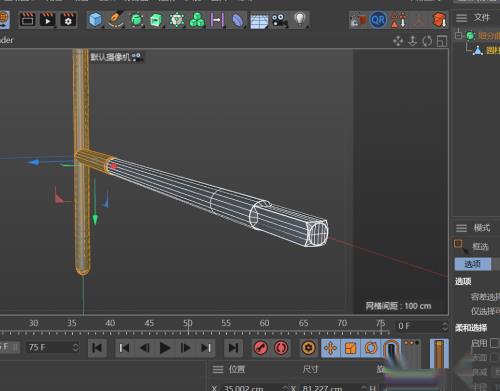Open the 文件 menu in Object Manager
500x391 pixels.
coord(482,17)
